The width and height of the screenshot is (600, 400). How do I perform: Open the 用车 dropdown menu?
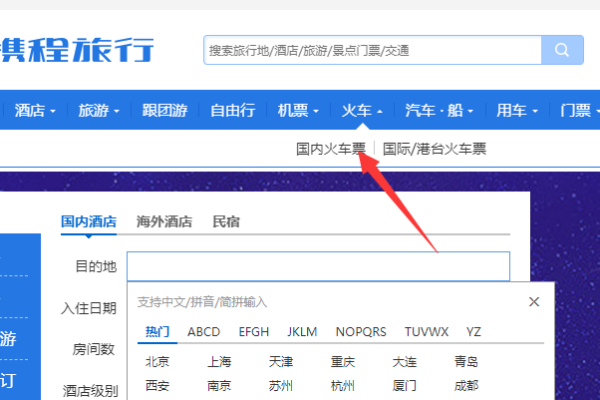(518, 111)
